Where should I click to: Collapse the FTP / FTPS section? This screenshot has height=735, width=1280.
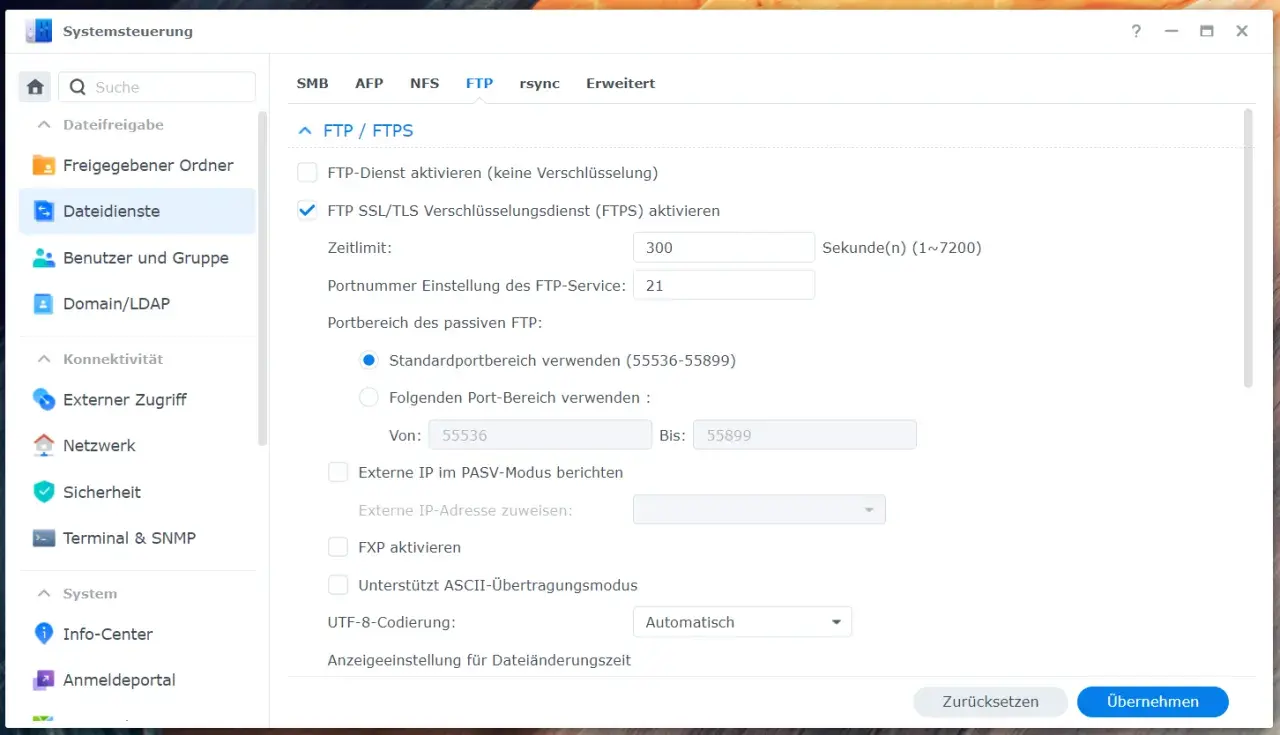point(306,131)
